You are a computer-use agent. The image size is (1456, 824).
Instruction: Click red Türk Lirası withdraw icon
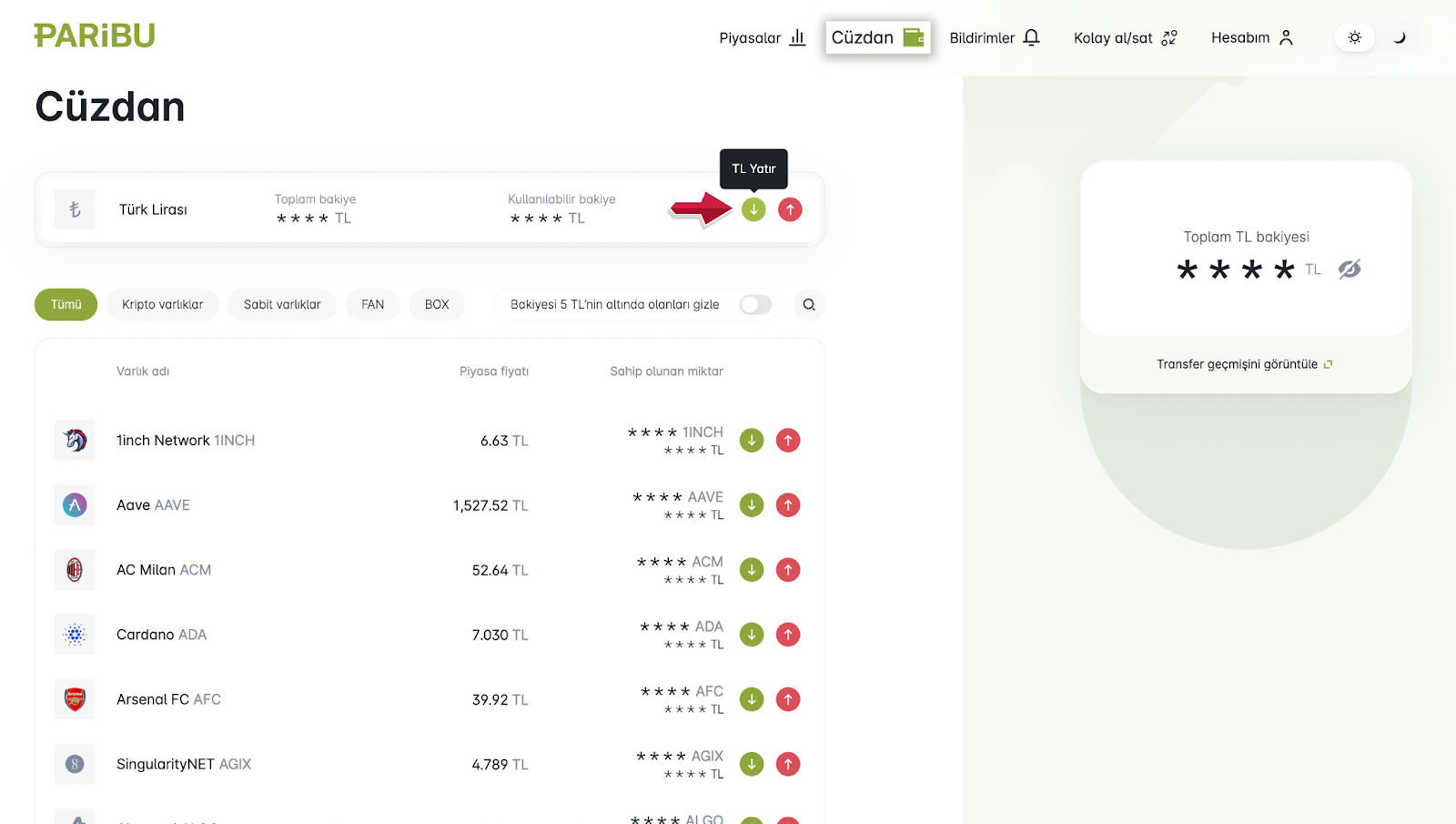(x=790, y=209)
